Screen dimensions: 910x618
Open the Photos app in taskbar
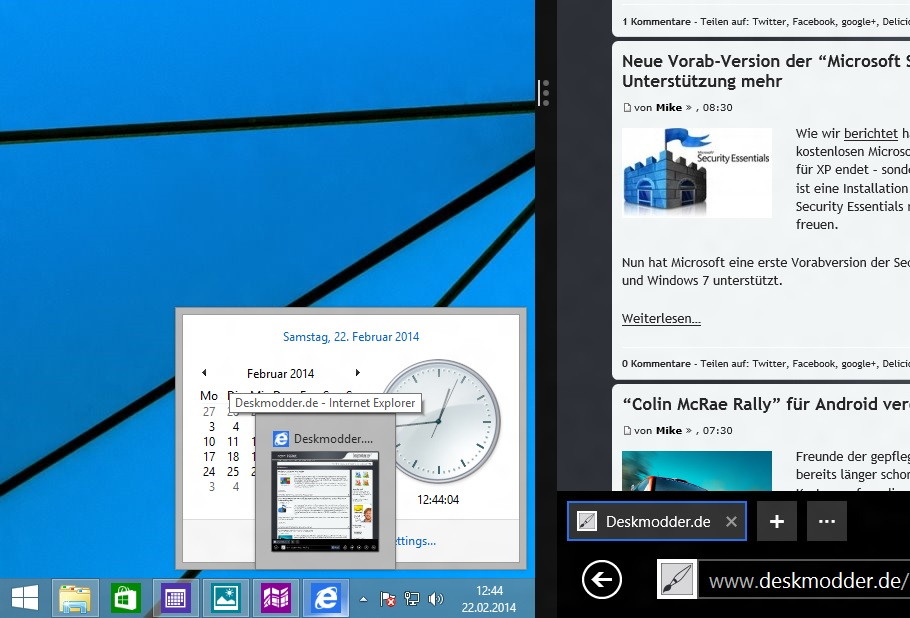coord(226,598)
